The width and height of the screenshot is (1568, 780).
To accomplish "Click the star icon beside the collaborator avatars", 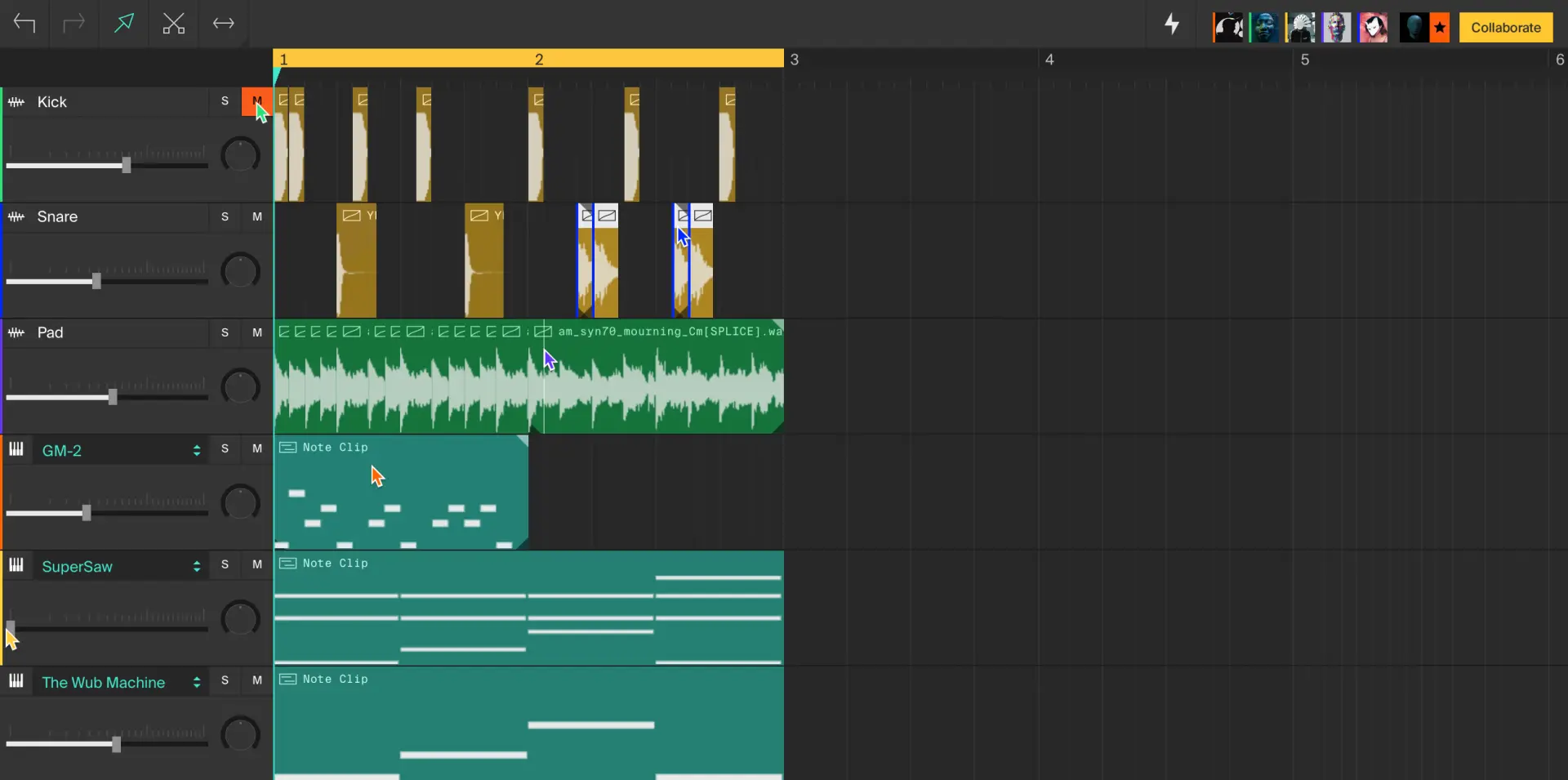I will click(x=1440, y=27).
